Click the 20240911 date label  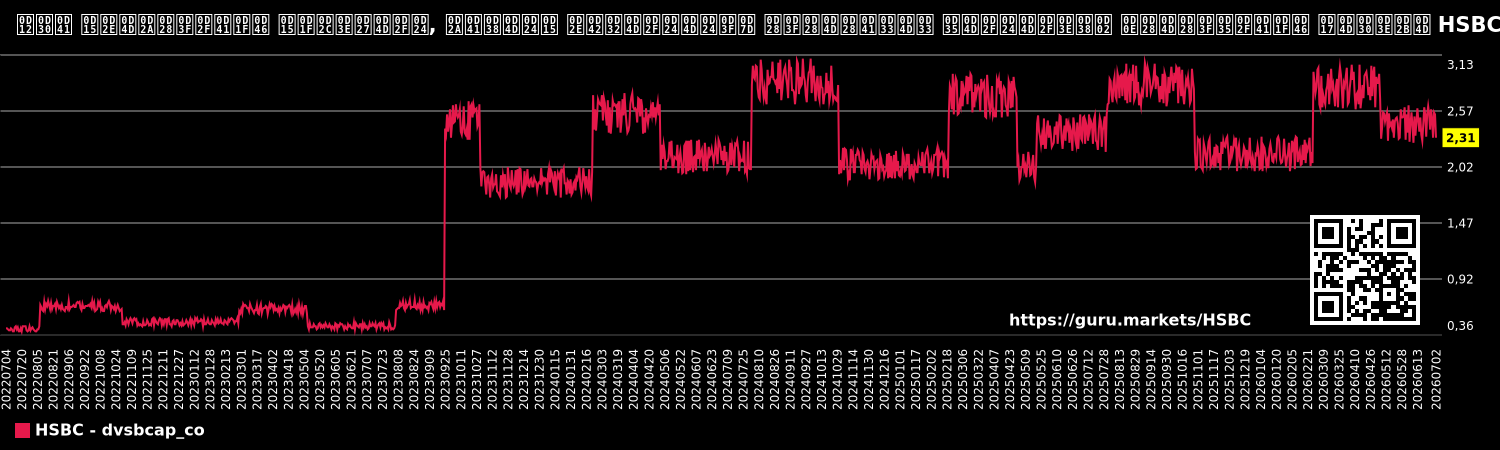(791, 378)
